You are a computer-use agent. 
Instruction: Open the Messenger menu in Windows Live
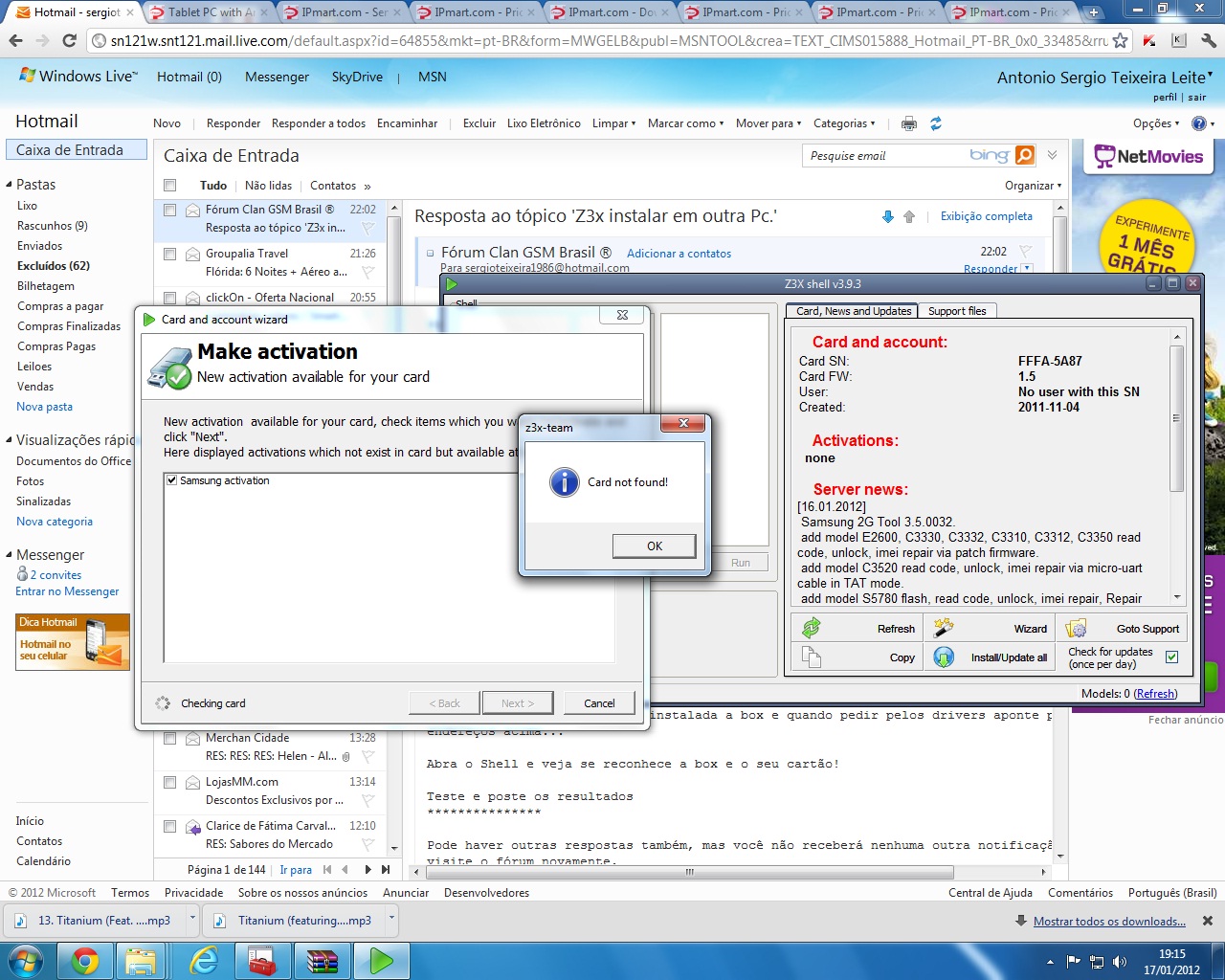click(277, 77)
